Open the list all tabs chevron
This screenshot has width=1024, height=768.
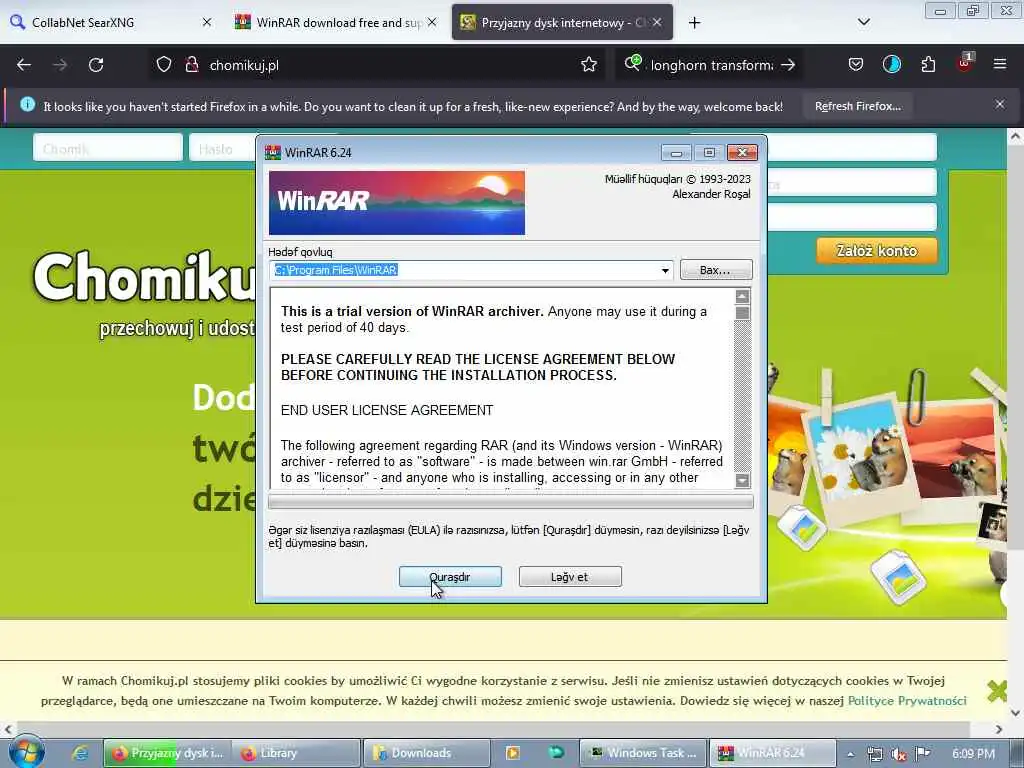tap(863, 22)
